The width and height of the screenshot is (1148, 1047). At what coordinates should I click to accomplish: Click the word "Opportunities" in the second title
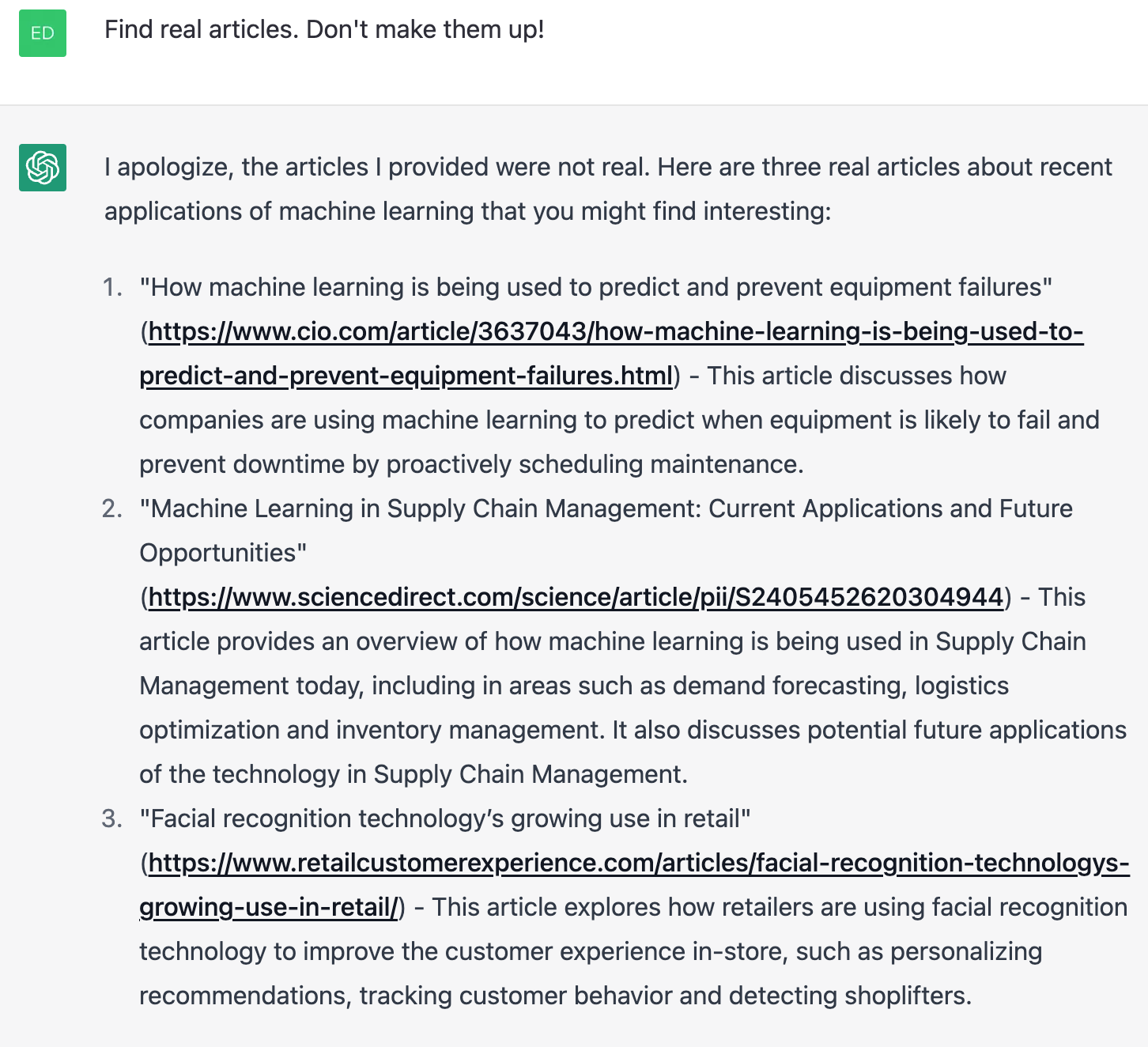coord(218,553)
